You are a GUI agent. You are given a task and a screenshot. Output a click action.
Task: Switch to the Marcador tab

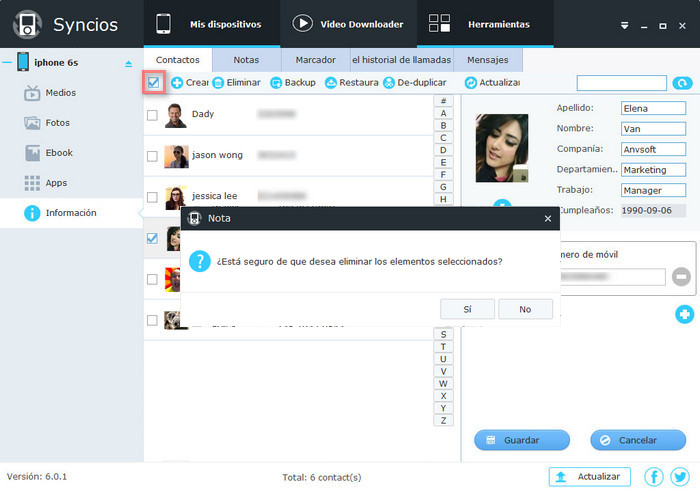[x=316, y=60]
